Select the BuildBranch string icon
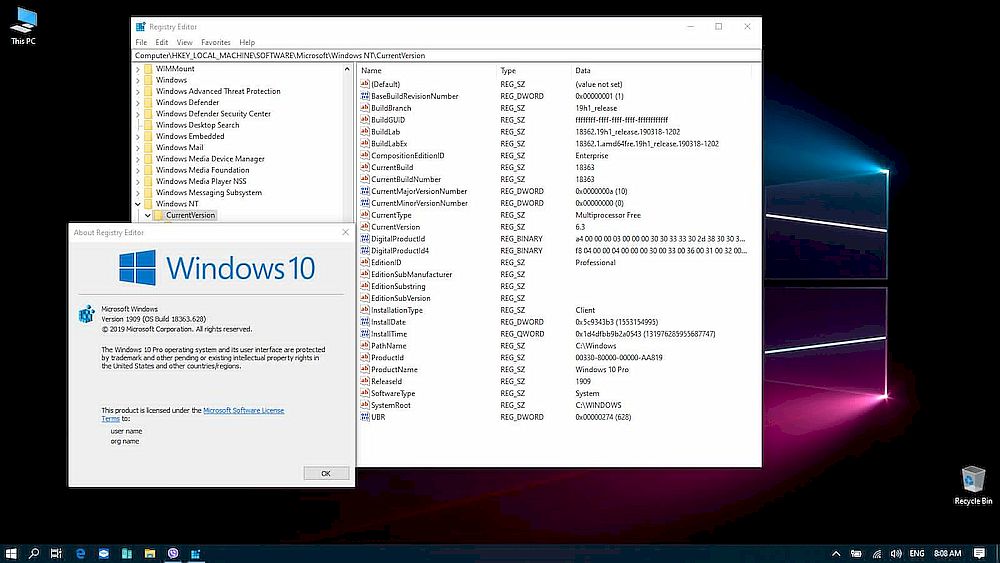 click(365, 108)
